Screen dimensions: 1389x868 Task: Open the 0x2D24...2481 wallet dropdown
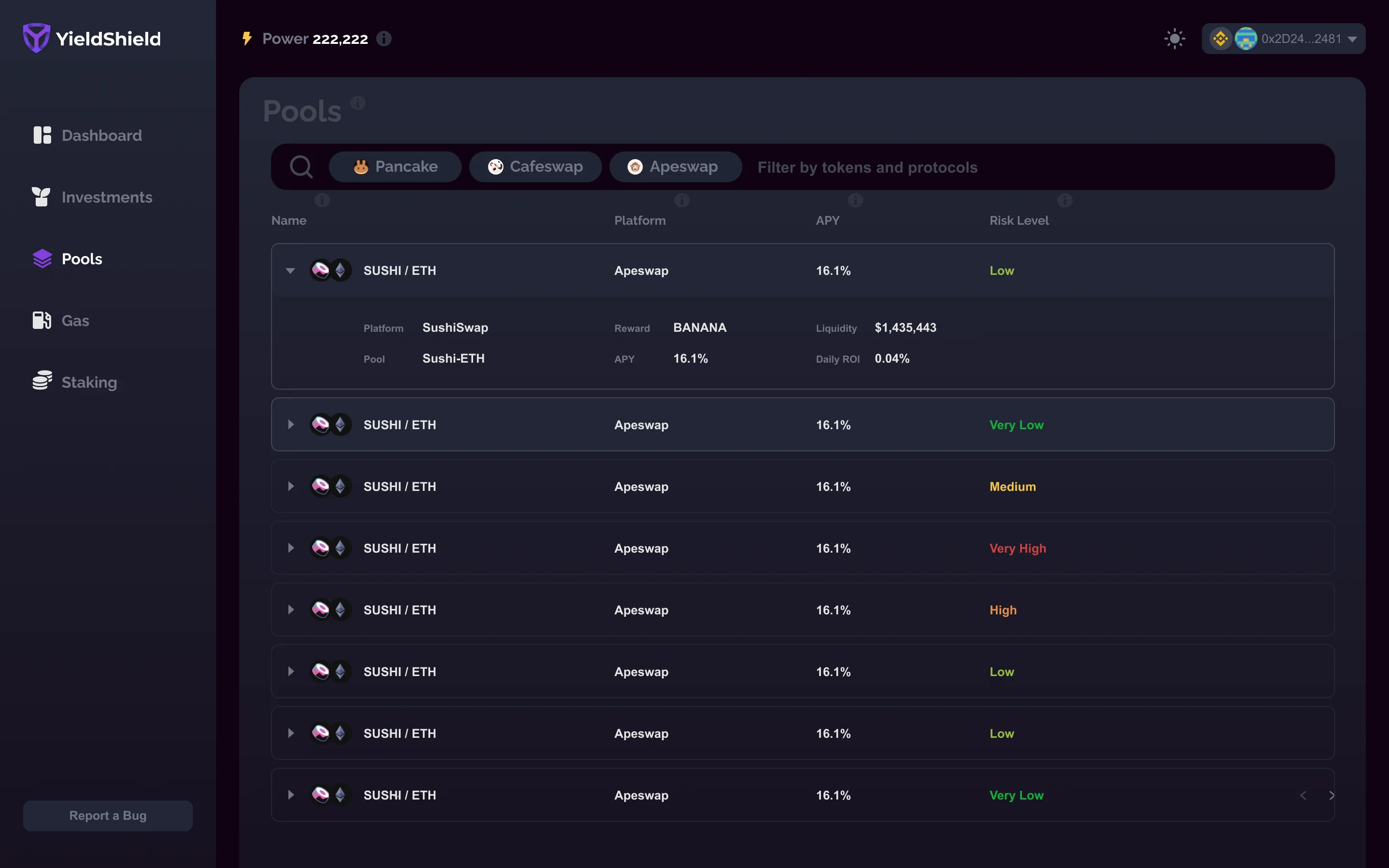click(x=1283, y=39)
